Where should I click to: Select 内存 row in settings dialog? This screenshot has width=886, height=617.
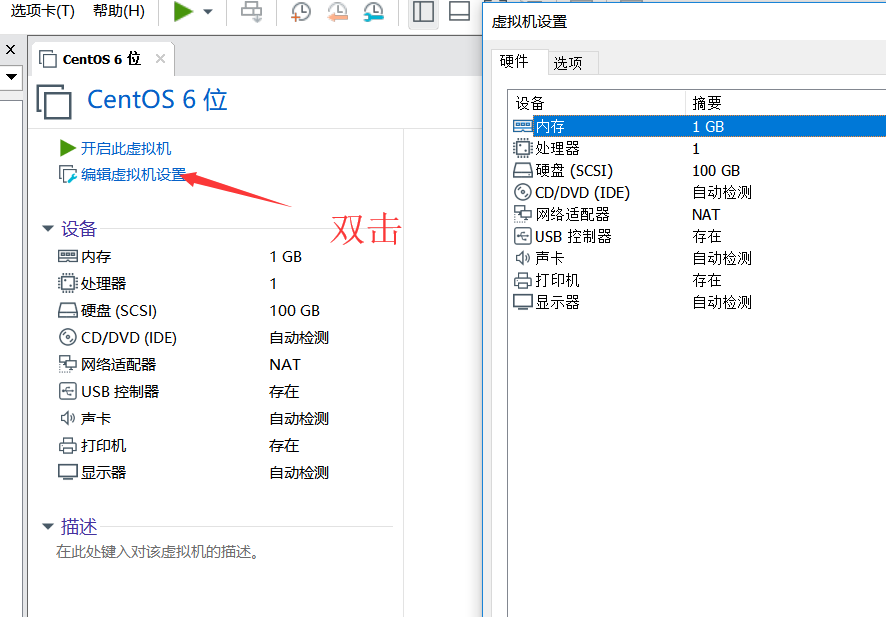tap(698, 126)
